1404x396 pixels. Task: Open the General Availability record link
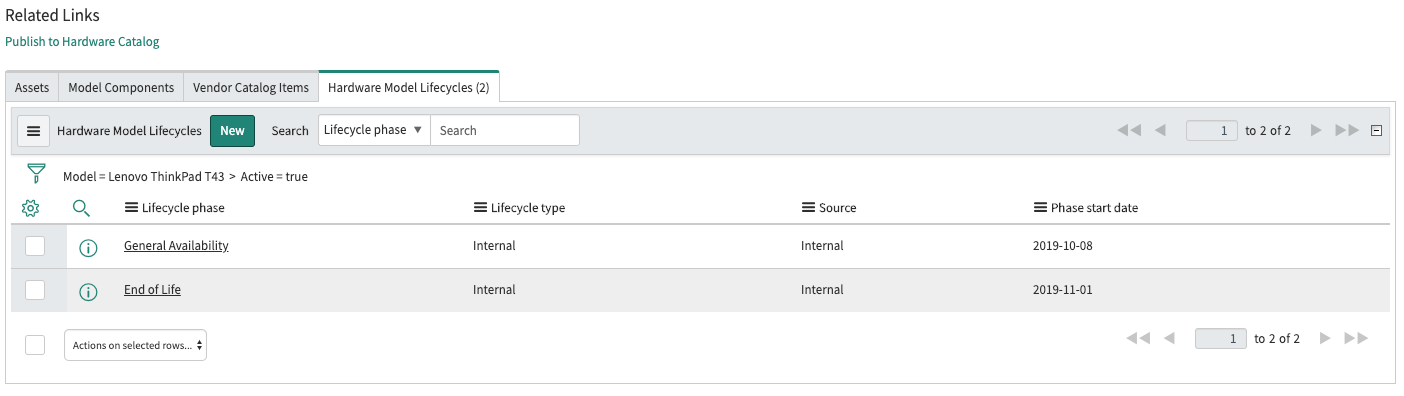click(x=176, y=246)
